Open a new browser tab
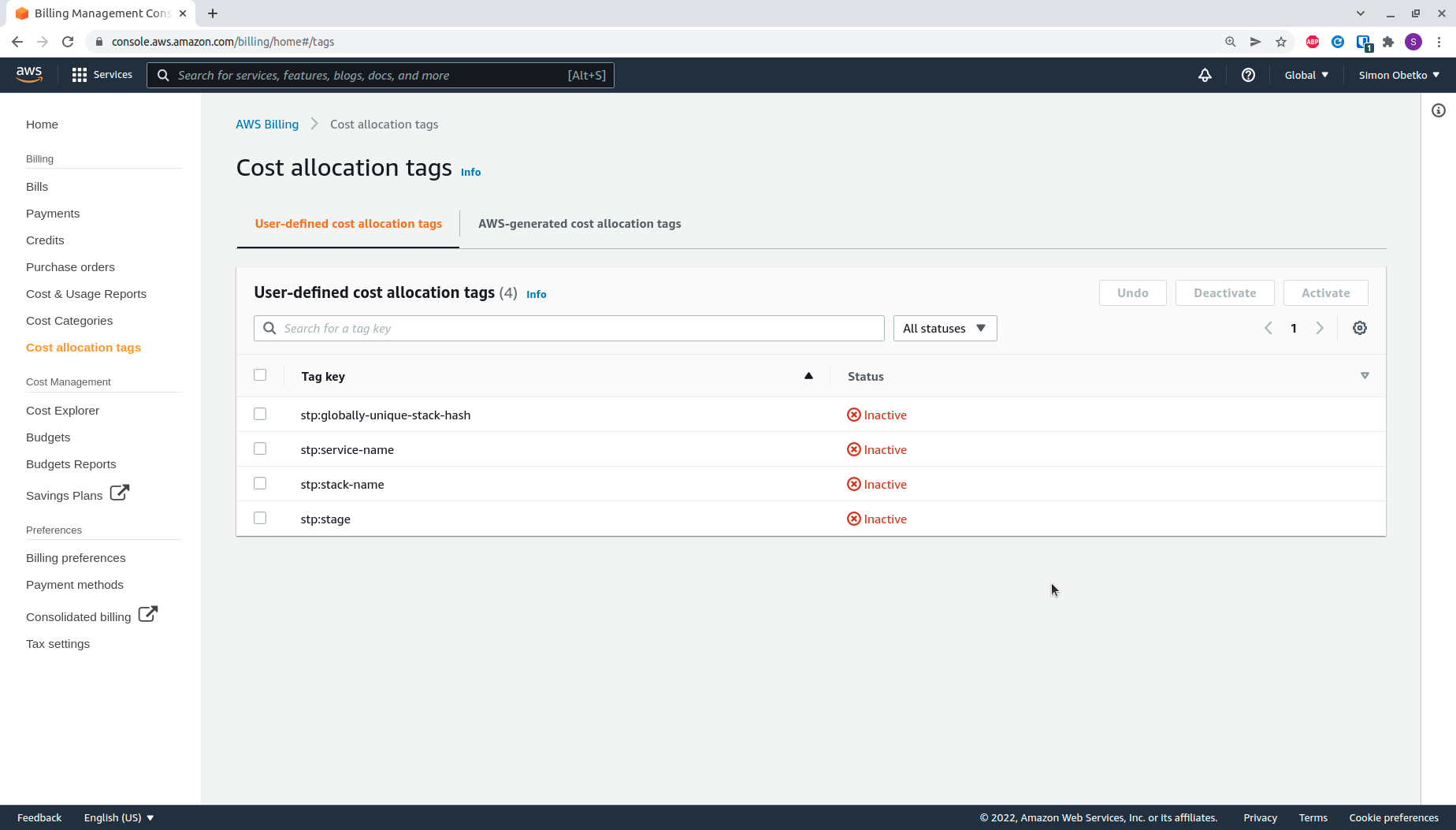The height and width of the screenshot is (830, 1456). (213, 13)
